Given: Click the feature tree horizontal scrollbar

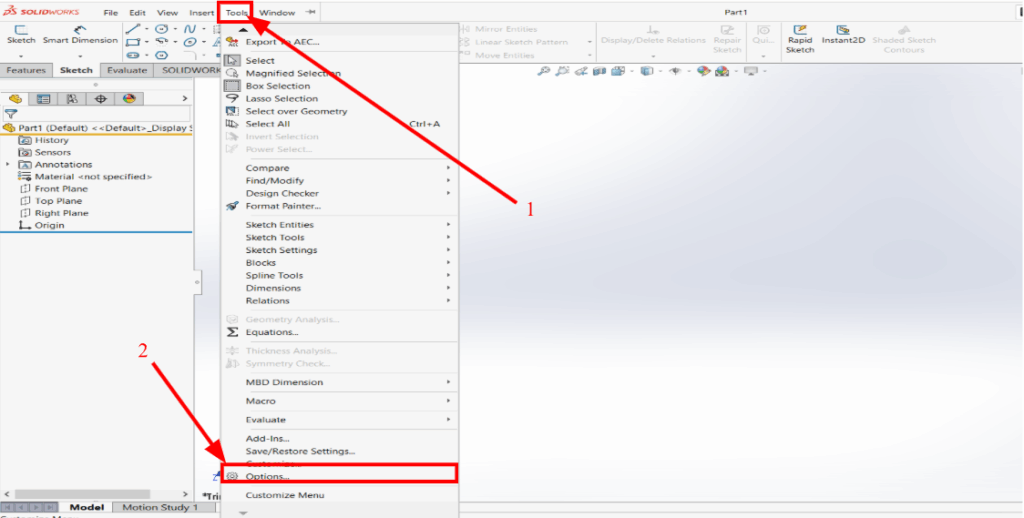Looking at the screenshot, I should [x=82, y=494].
